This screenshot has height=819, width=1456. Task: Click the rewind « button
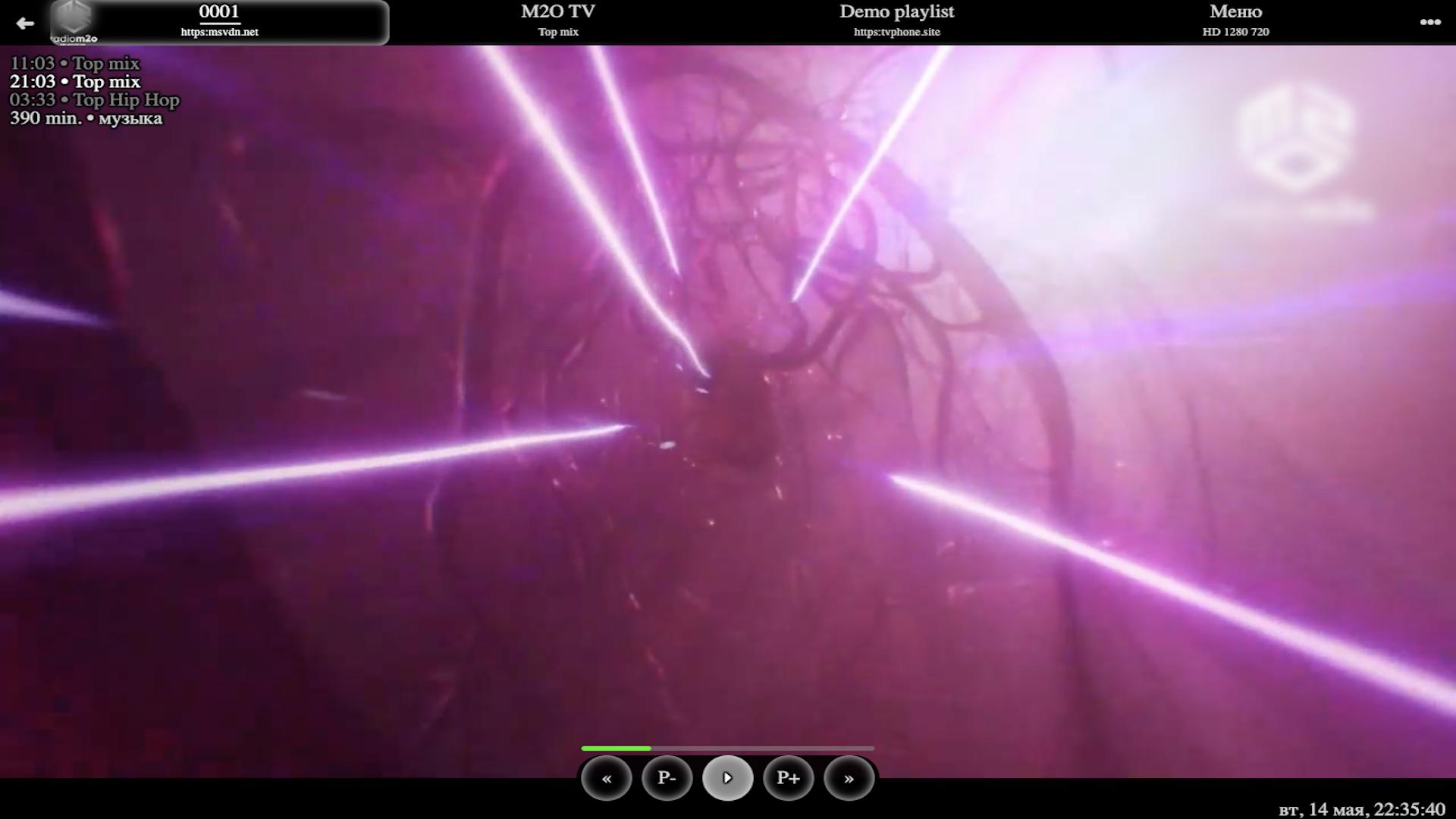(x=607, y=778)
